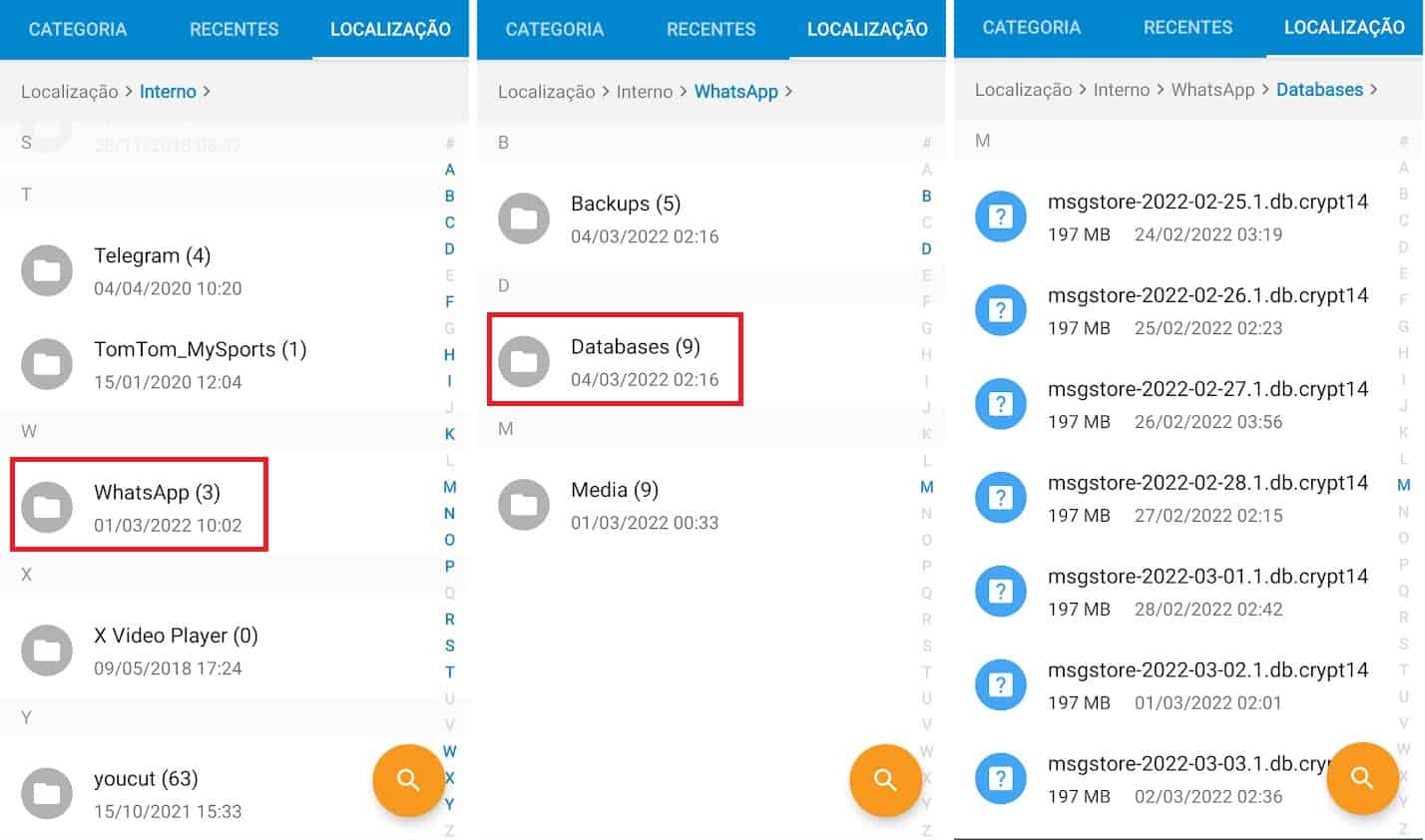Viewport: 1425px width, 840px height.
Task: Select file name msgstore-2022-02-26.1.db.crypt14
Action: (x=1207, y=295)
